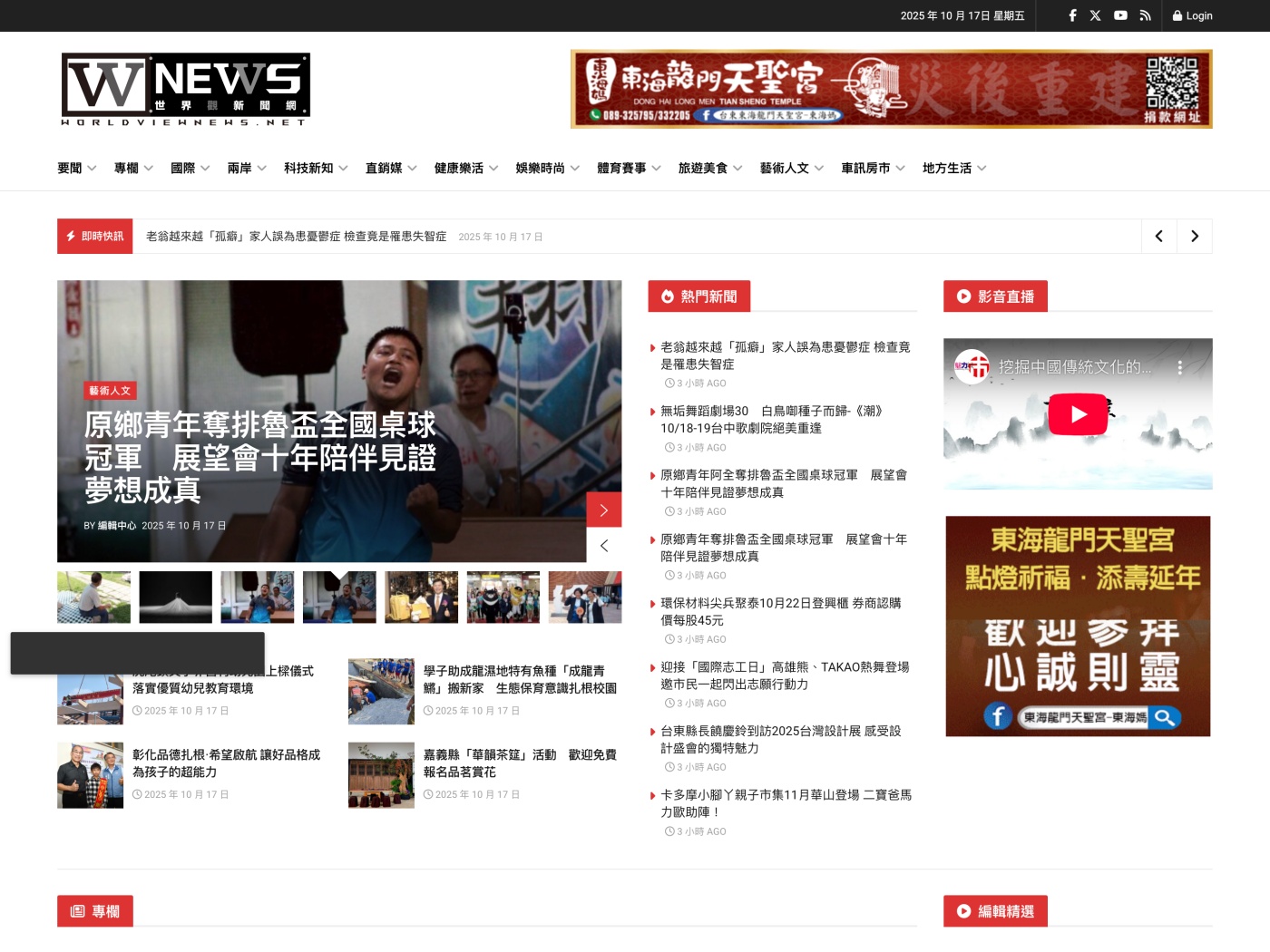
Task: Show previous breaking news ticker item
Action: [1158, 237]
